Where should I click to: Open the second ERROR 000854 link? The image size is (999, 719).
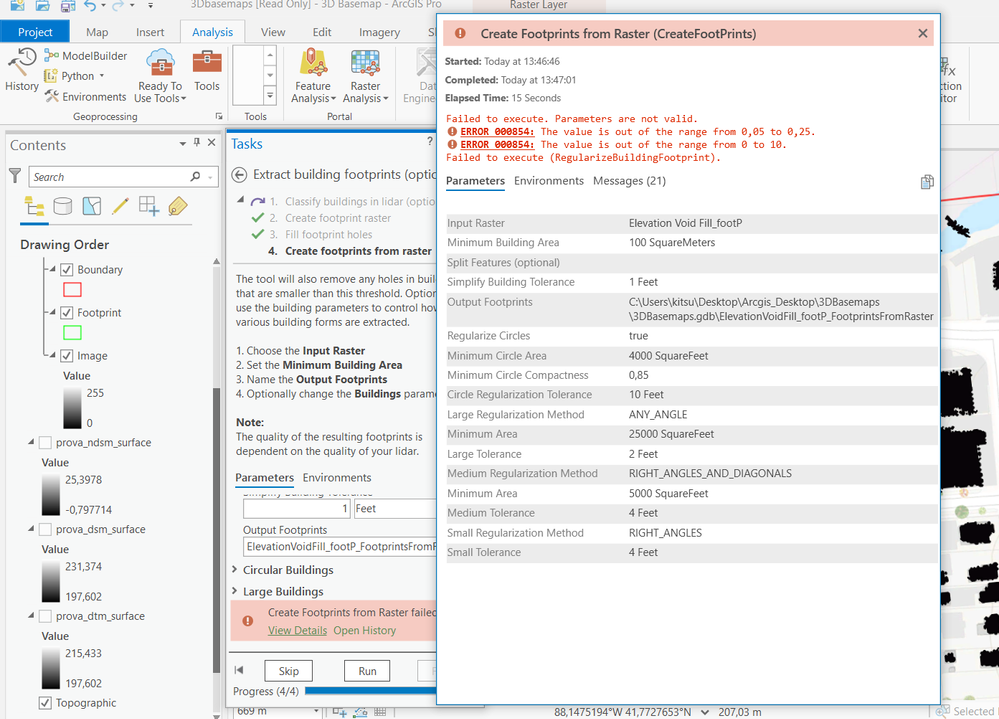[x=497, y=145]
